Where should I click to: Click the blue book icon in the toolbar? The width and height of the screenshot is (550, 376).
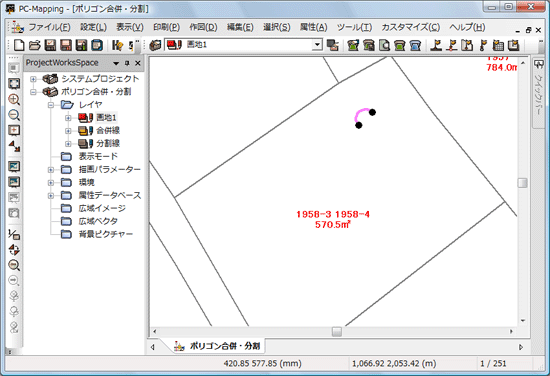pyautogui.click(x=97, y=45)
